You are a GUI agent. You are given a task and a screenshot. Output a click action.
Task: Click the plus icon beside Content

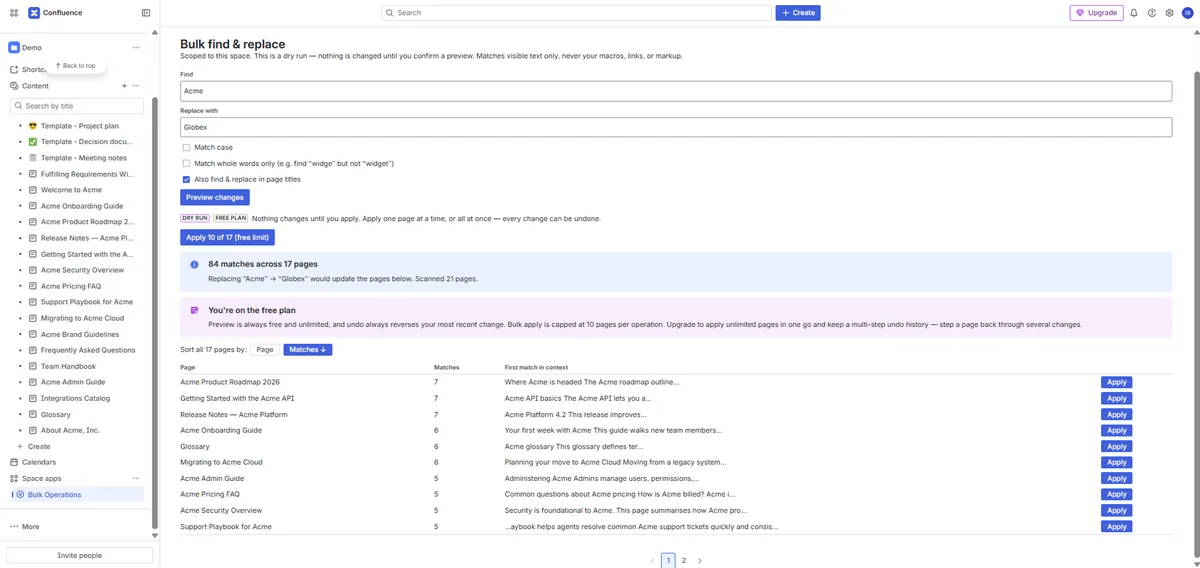click(x=124, y=86)
